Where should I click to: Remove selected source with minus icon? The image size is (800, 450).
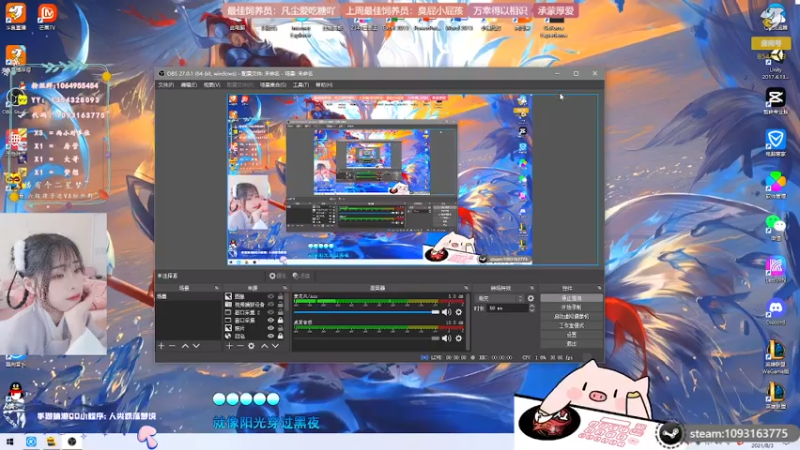[x=240, y=346]
